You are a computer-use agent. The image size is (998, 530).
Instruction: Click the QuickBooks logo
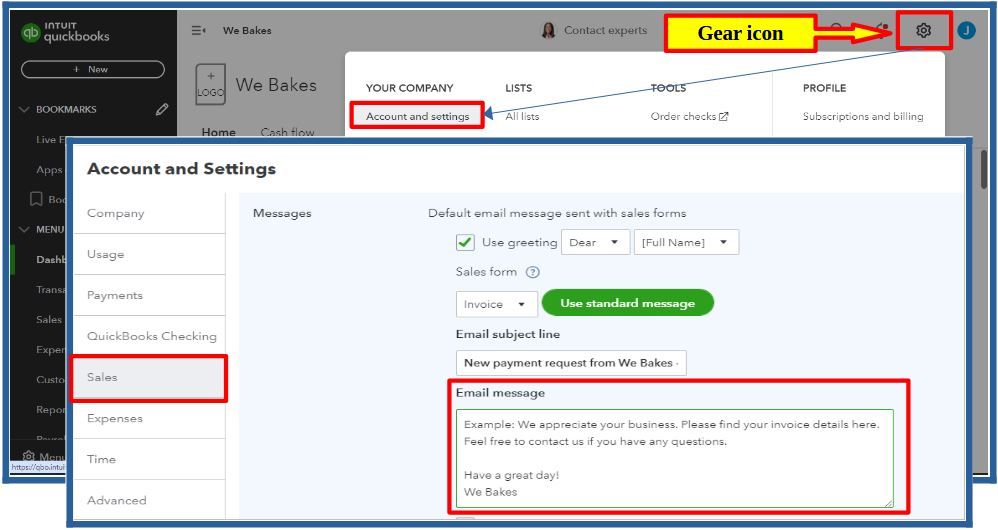[x=65, y=32]
